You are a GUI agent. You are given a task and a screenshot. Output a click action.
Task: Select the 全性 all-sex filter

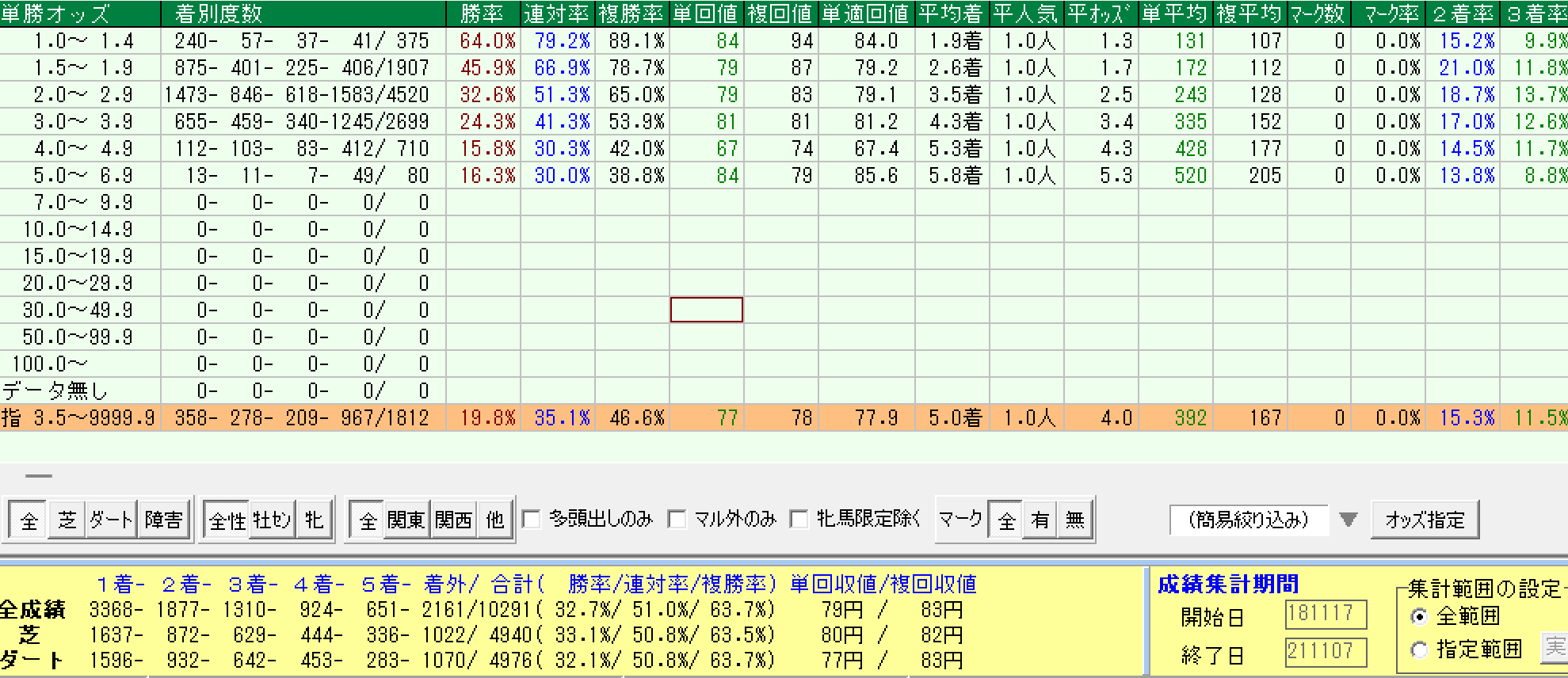(227, 520)
